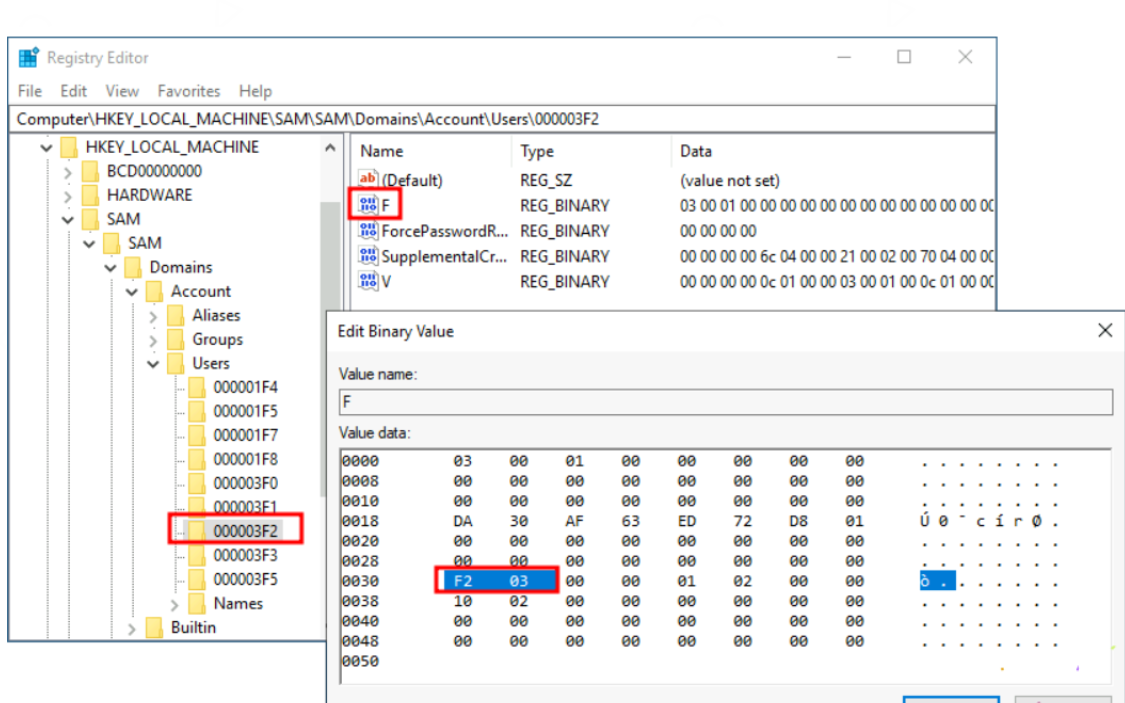Click the 000003F5 folder icon
The image size is (1125, 703).
[x=197, y=580]
